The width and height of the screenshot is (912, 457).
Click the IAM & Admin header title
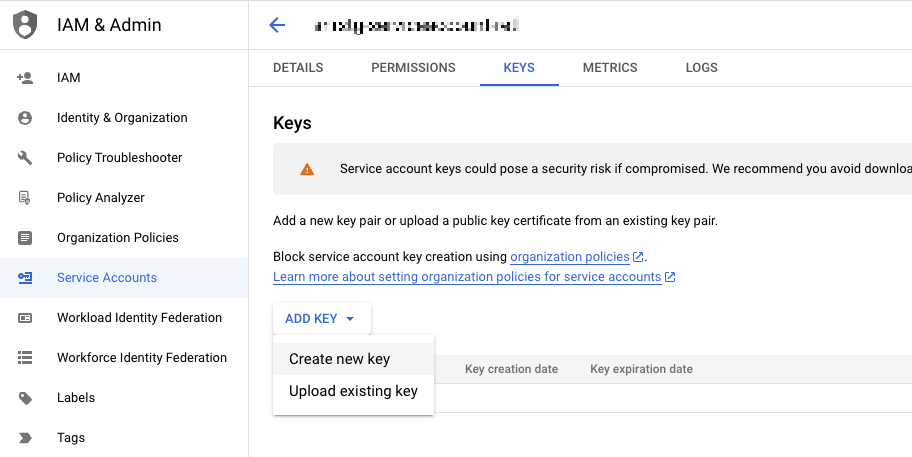pyautogui.click(x=109, y=25)
